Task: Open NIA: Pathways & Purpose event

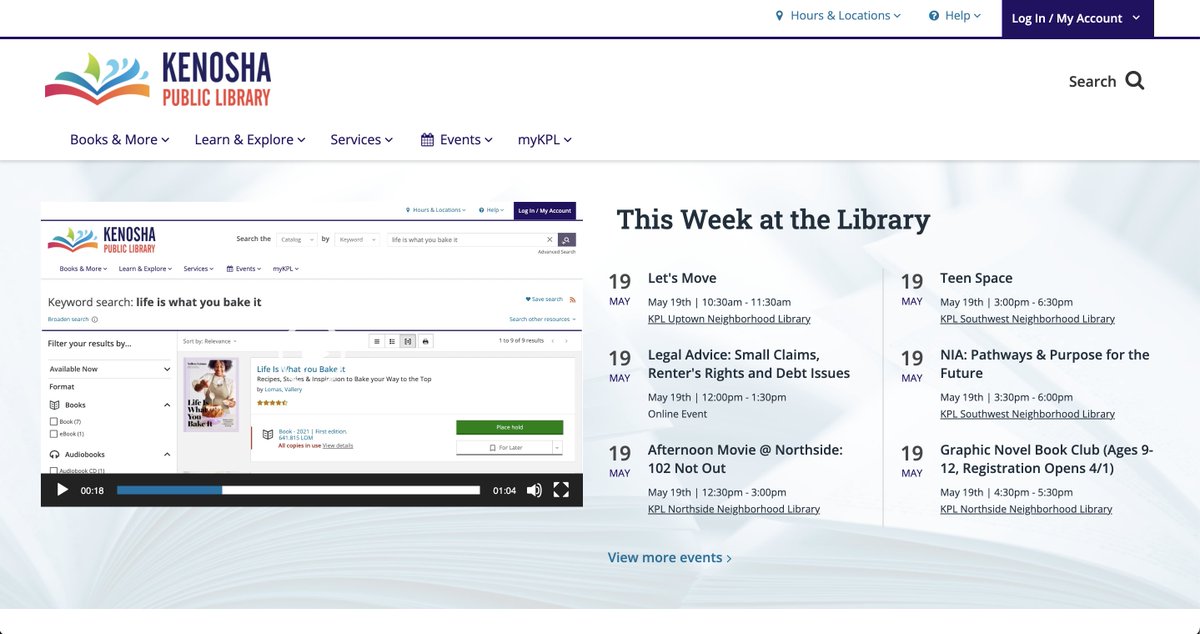Action: pos(1045,364)
